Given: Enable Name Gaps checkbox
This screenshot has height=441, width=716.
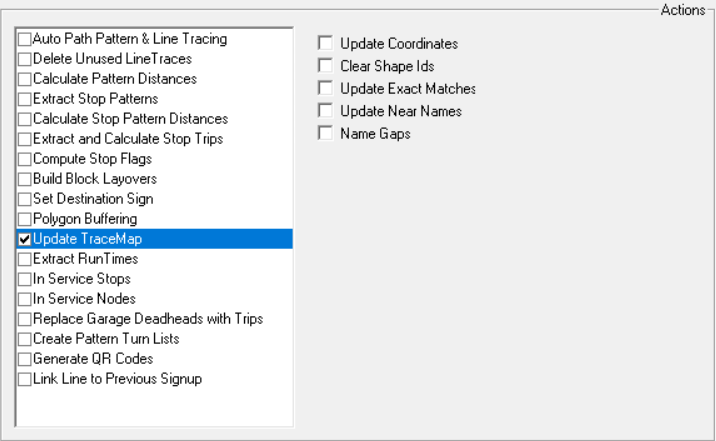Looking at the screenshot, I should (x=325, y=132).
